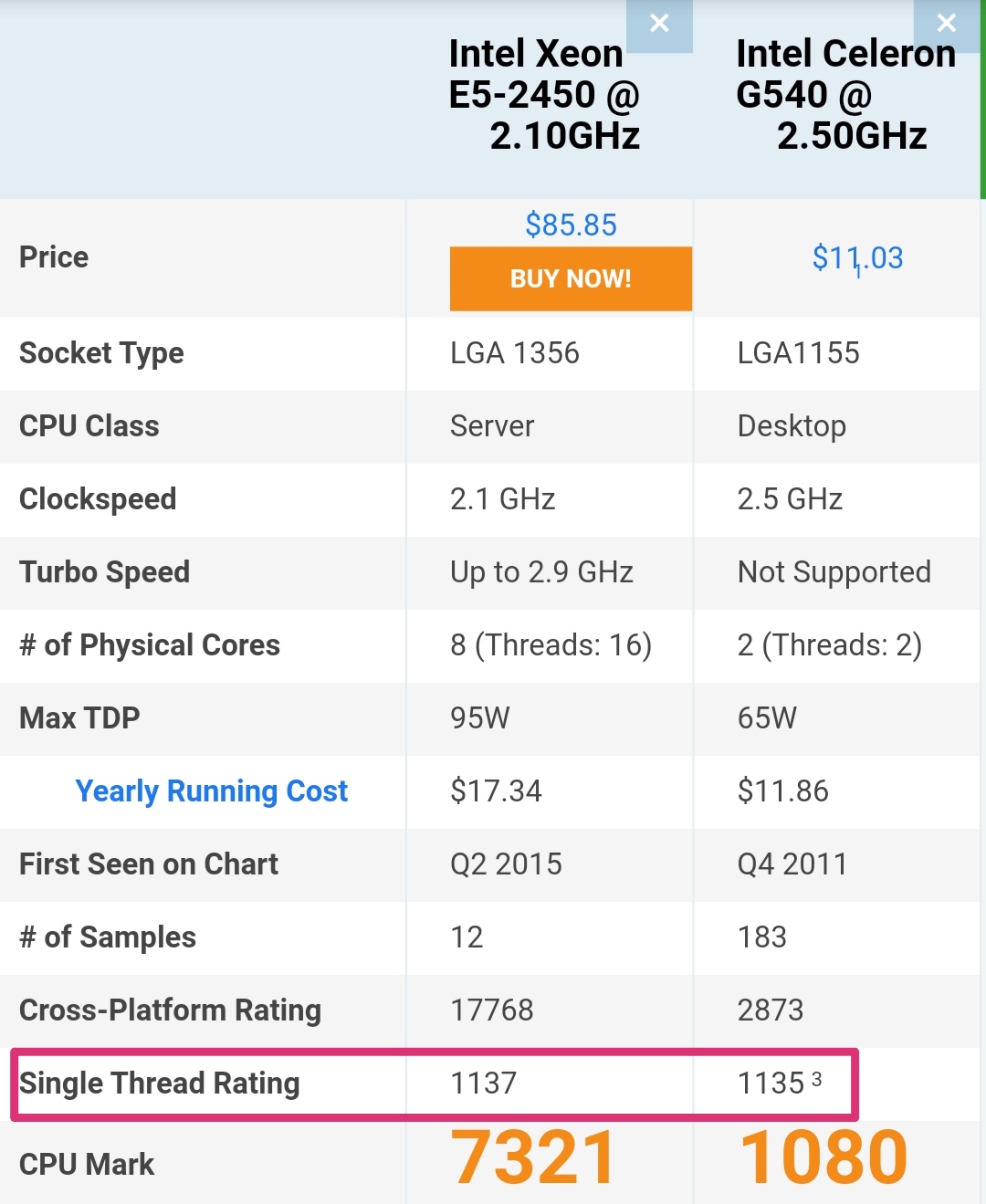The height and width of the screenshot is (1204, 986).
Task: Select the 95W TDP value
Action: (480, 718)
